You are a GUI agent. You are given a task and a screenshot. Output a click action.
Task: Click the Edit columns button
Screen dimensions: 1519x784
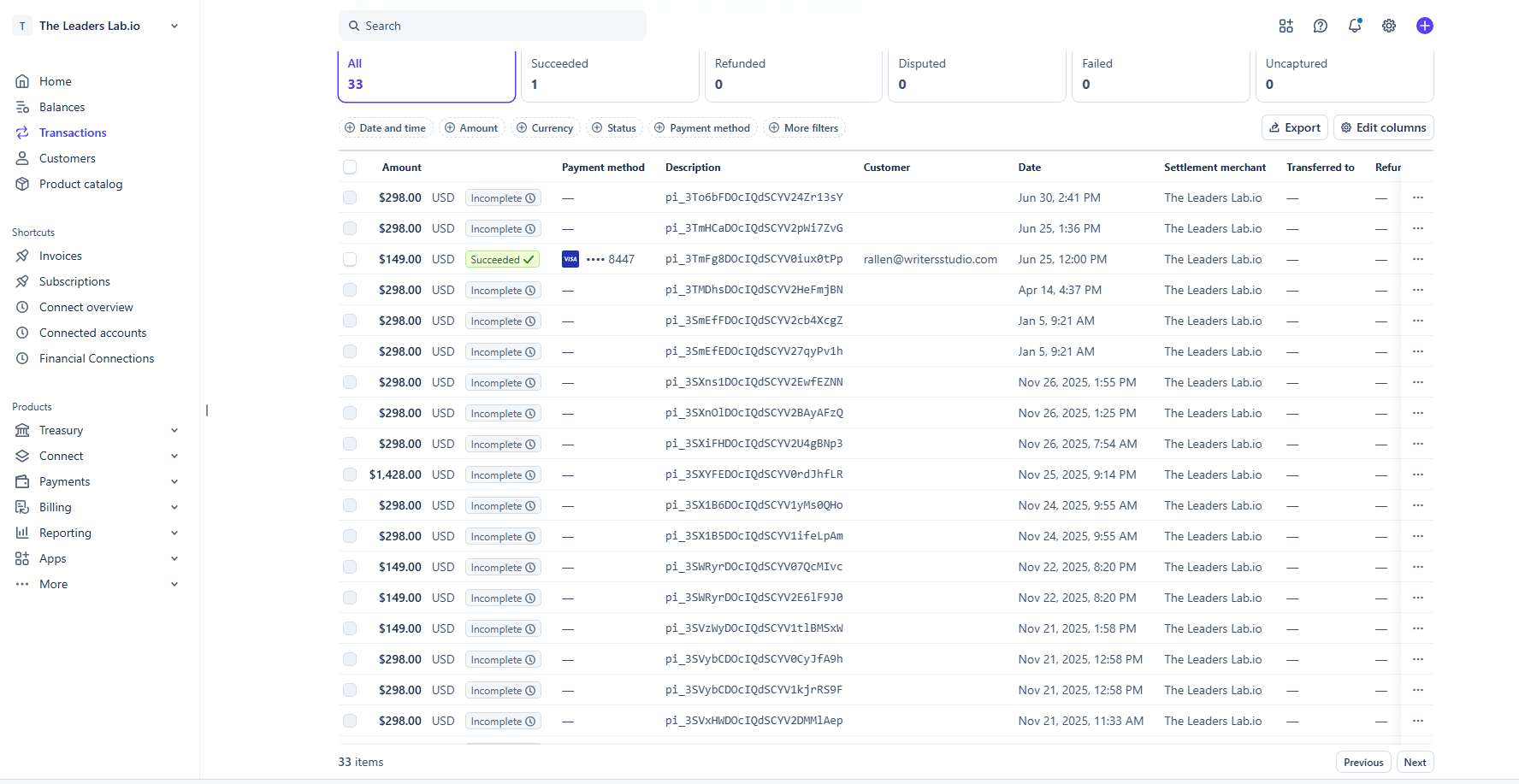(x=1383, y=127)
